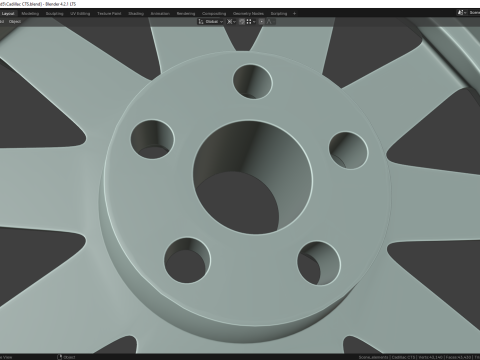Open the scene browse icon dropdown
The image size is (480, 360).
(462, 13)
